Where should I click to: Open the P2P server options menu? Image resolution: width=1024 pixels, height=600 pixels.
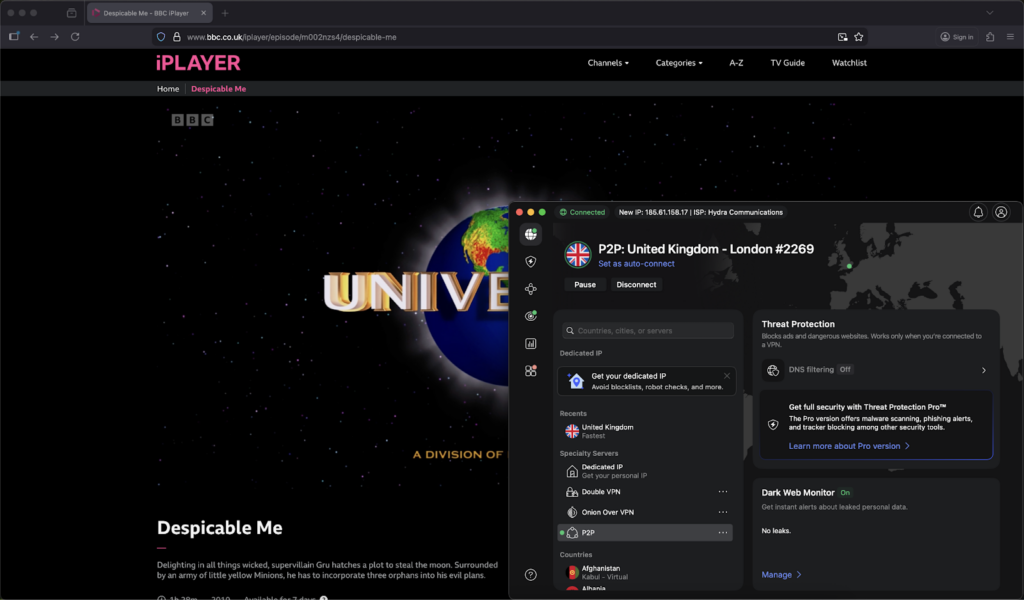pyautogui.click(x=722, y=533)
